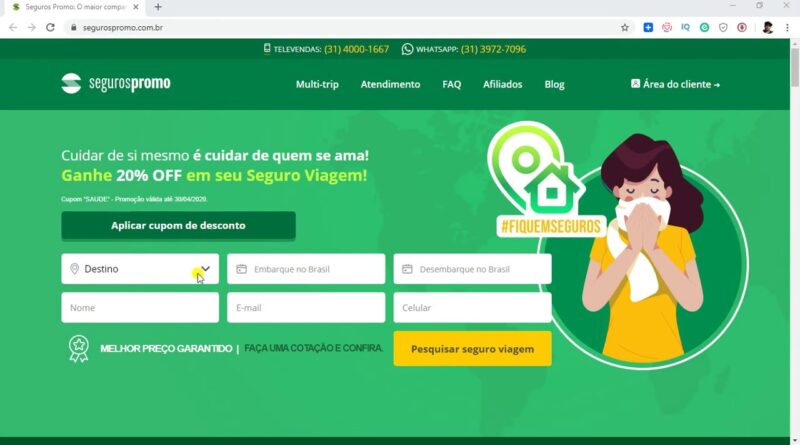The width and height of the screenshot is (800, 445).
Task: Click Aplicar cupom de desconto button
Action: [x=178, y=226]
